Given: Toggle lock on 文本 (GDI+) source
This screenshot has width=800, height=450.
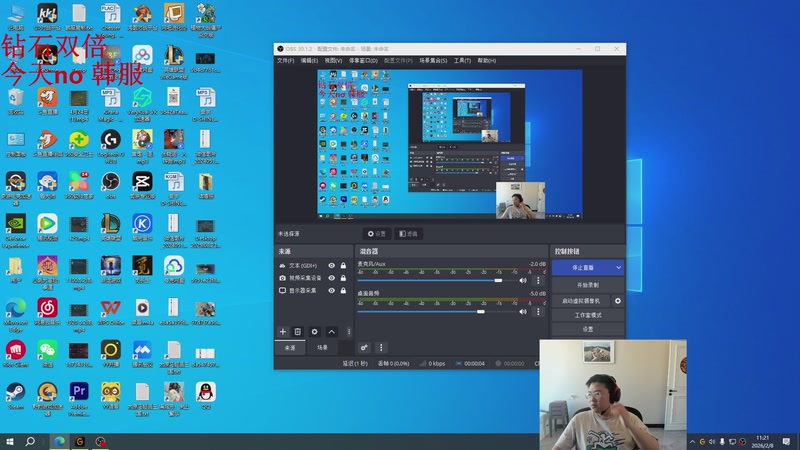Looking at the screenshot, I should click(343, 265).
